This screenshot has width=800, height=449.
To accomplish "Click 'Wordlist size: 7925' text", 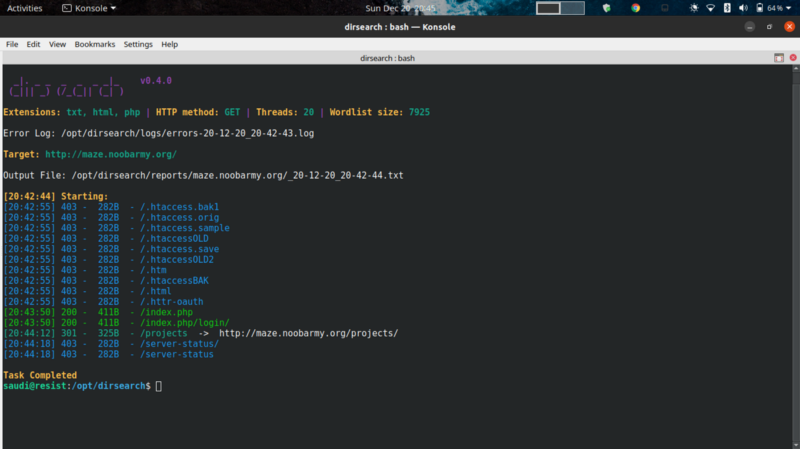I will (x=380, y=112).
